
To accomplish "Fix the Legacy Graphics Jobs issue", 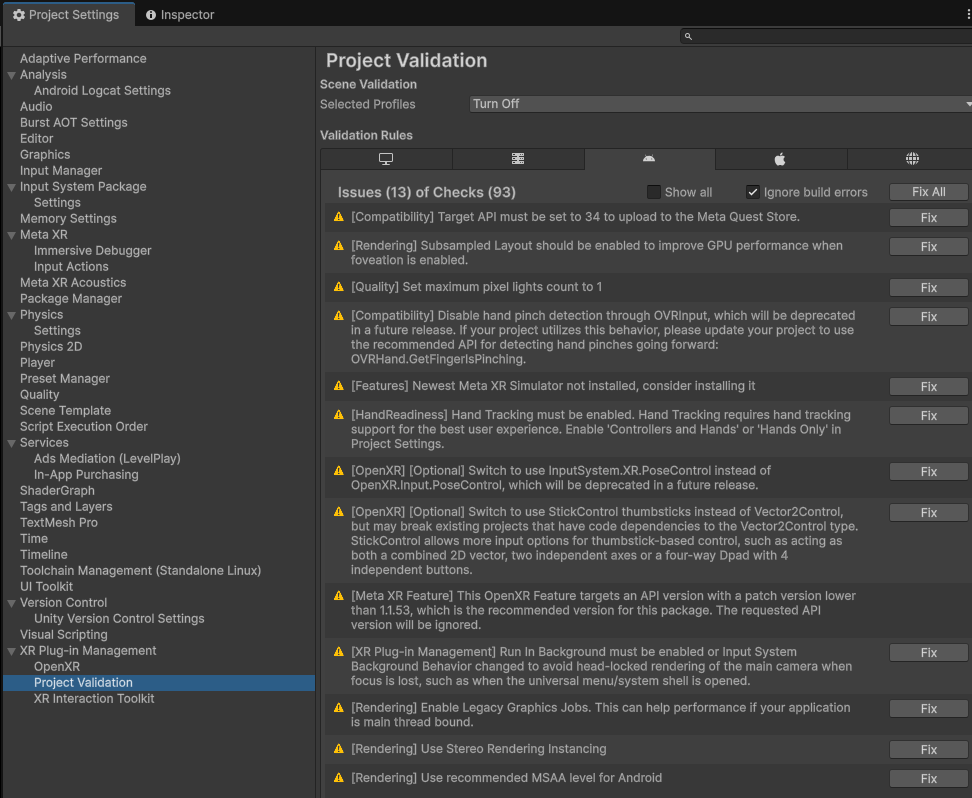I will tap(928, 709).
